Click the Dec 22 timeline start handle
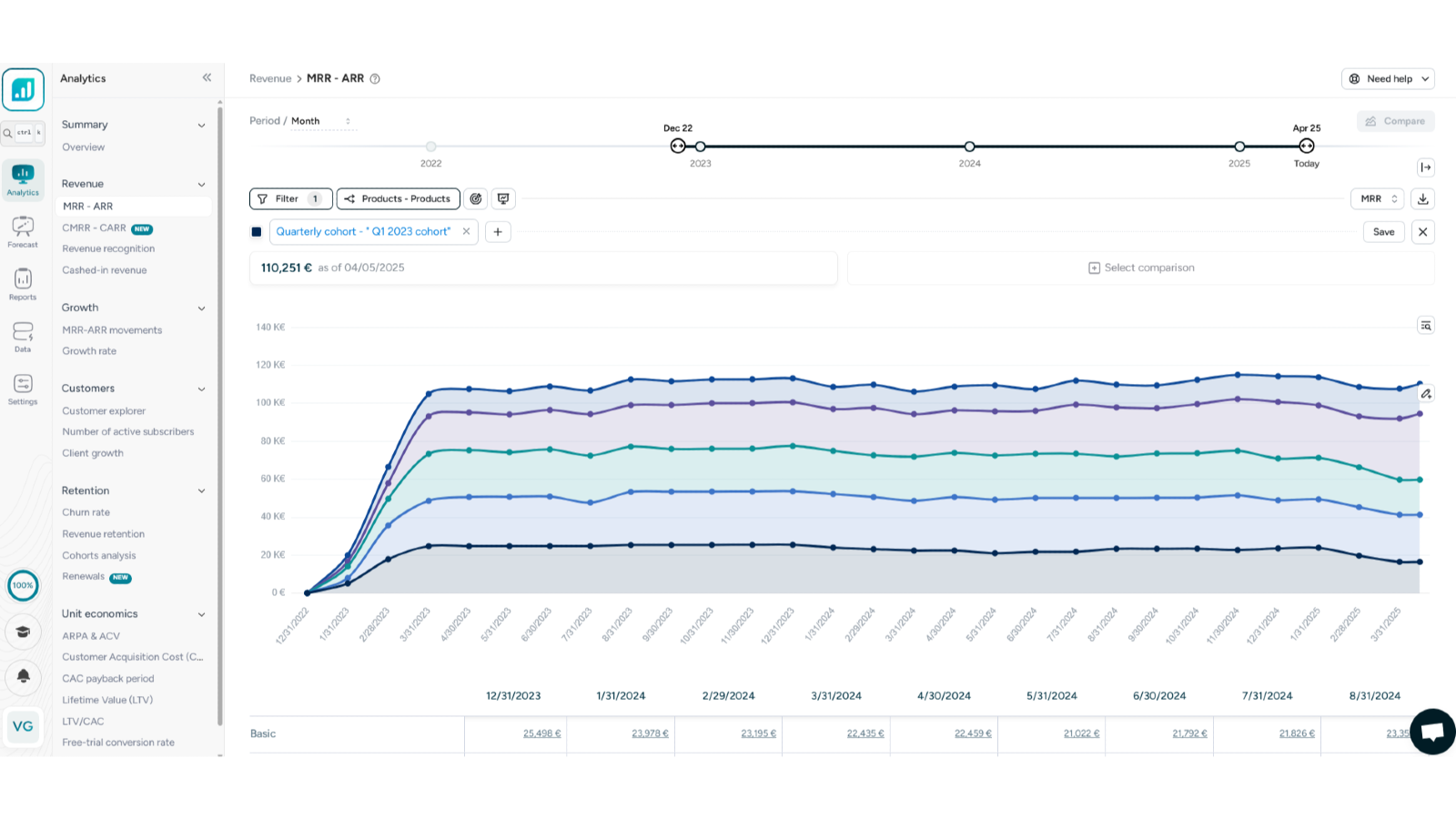Screen dimensions: 1456x819 [678, 147]
